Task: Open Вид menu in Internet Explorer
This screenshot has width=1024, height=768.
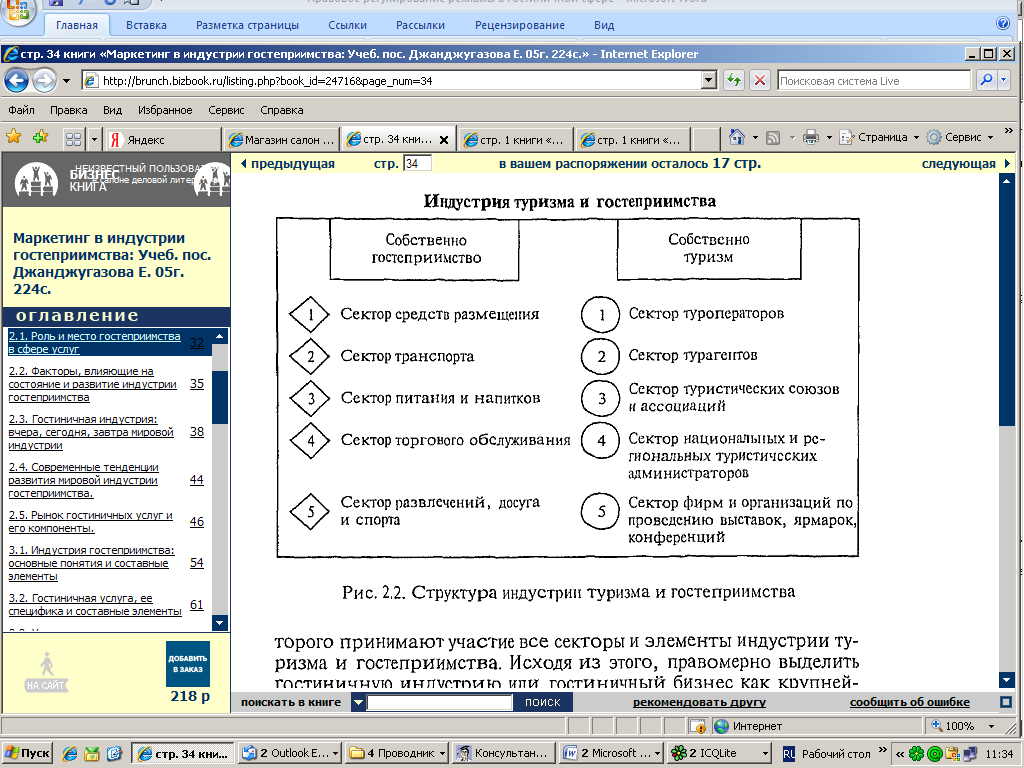Action: coord(112,110)
